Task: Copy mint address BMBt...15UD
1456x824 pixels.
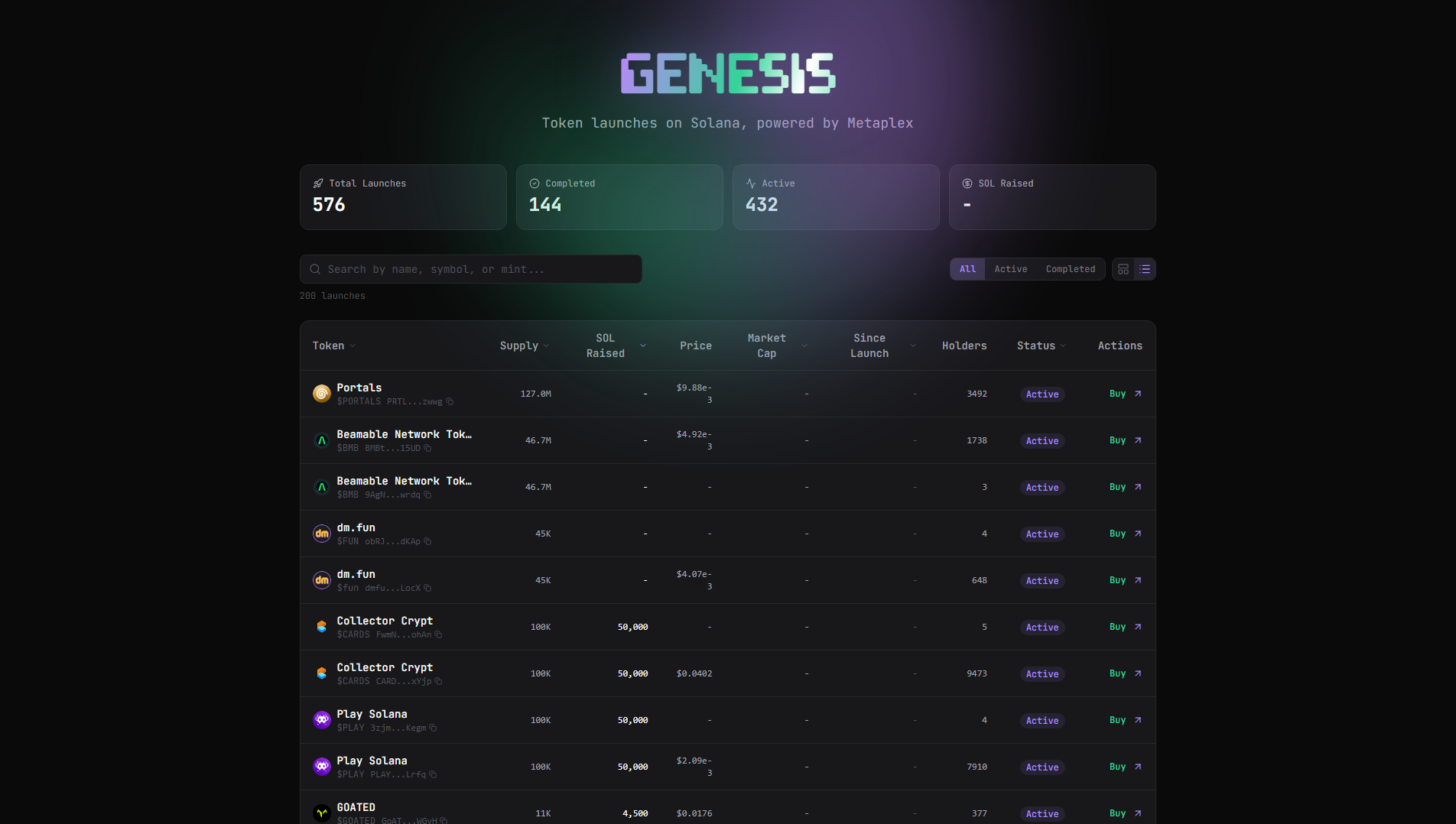Action: 427,449
